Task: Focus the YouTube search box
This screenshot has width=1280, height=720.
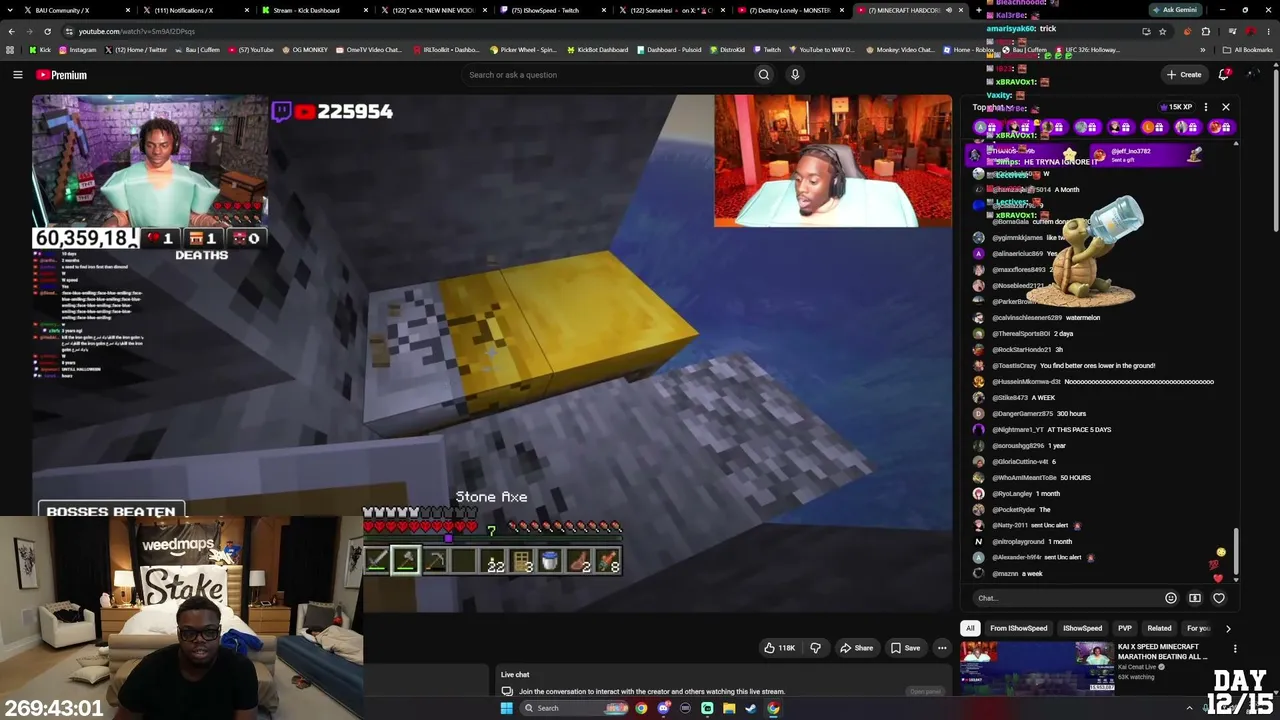Action: tap(606, 75)
